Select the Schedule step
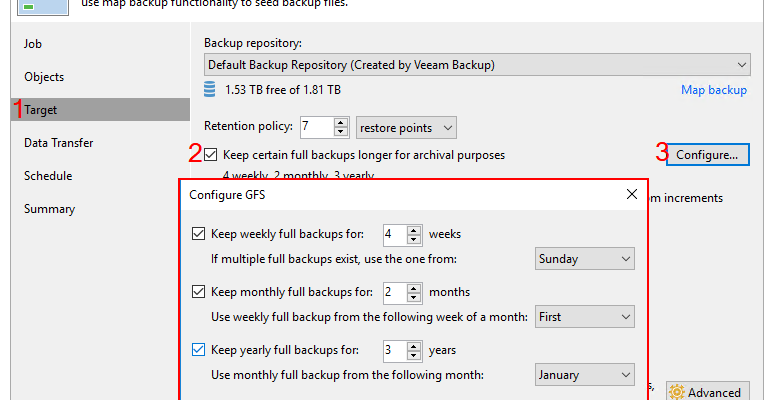 pyautogui.click(x=48, y=176)
